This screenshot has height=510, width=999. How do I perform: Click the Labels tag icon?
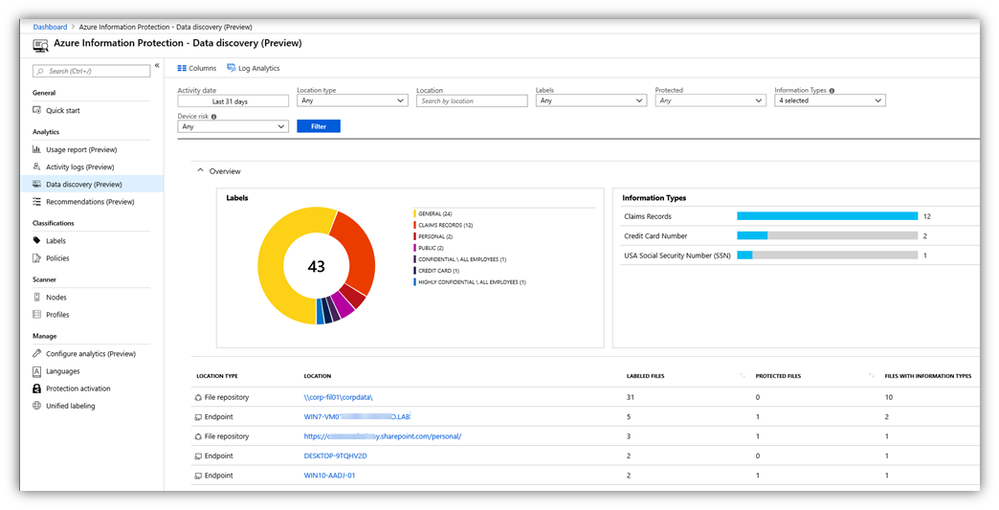37,241
